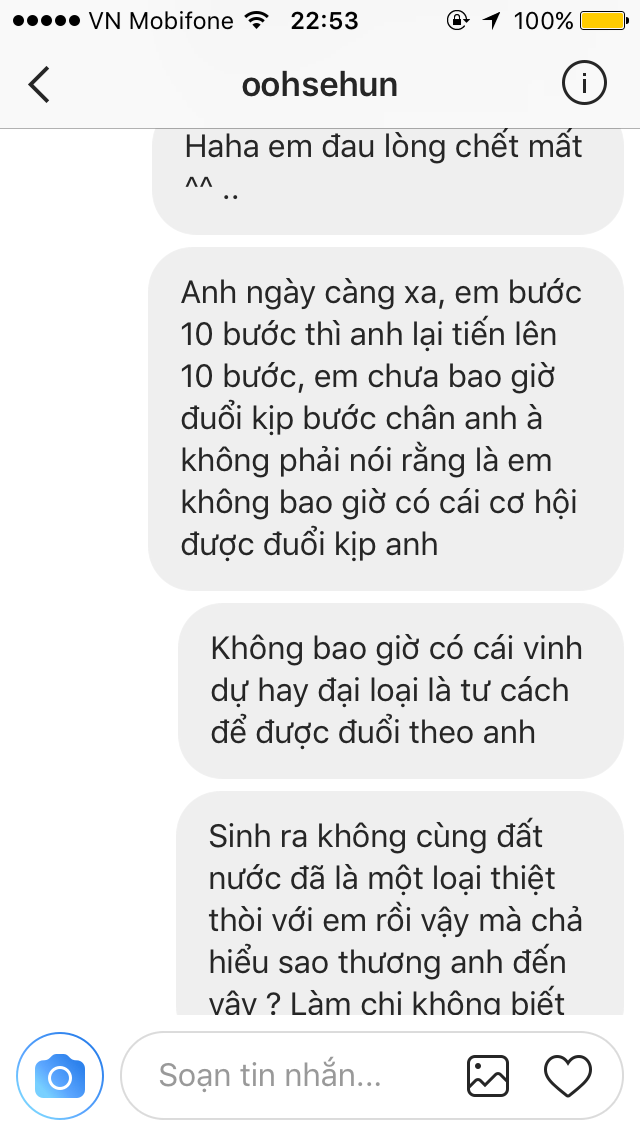Open conversation details info icon

pos(583,84)
